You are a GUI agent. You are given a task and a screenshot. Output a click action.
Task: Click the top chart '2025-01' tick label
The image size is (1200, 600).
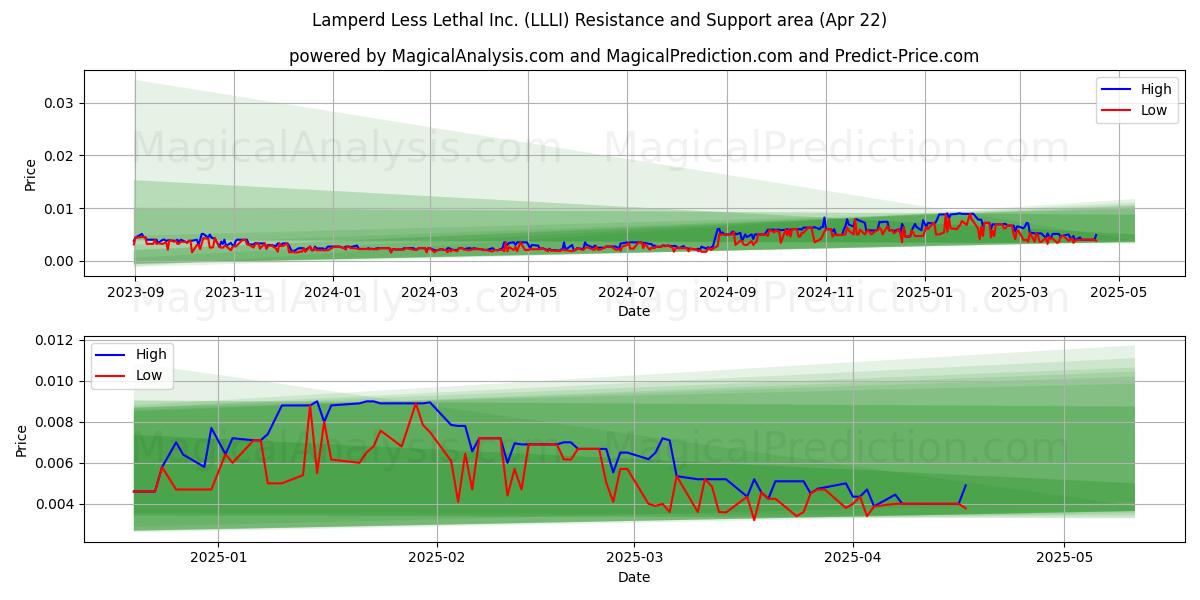pos(924,291)
